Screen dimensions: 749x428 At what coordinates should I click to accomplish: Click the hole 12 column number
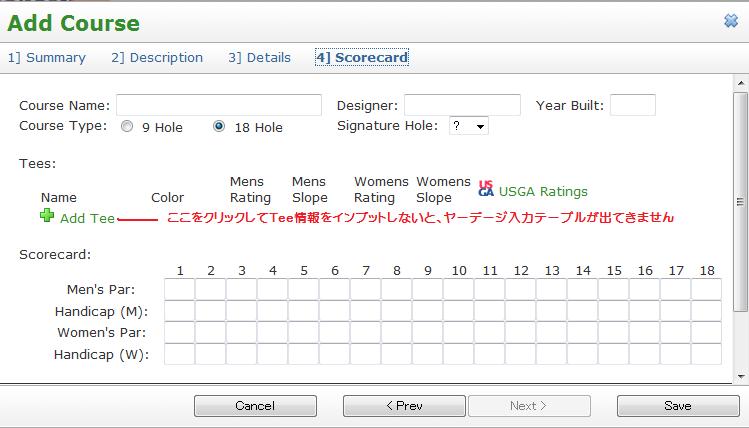[x=521, y=271]
